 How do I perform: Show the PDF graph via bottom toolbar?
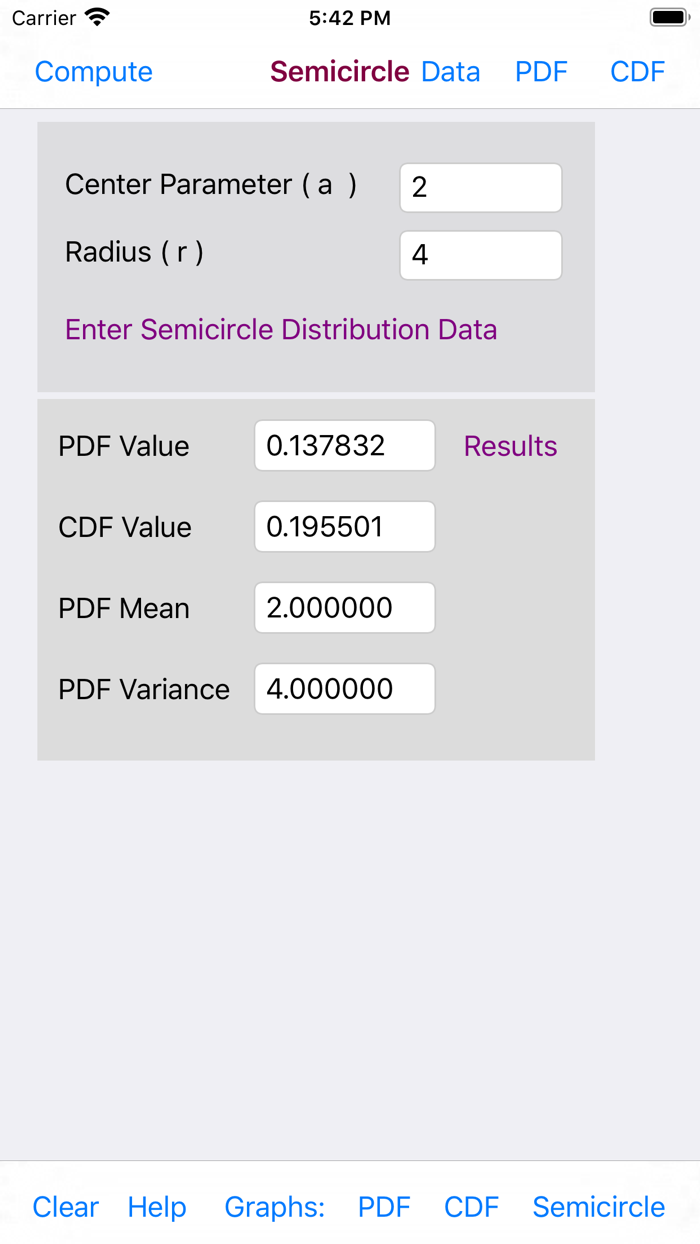(x=384, y=1207)
